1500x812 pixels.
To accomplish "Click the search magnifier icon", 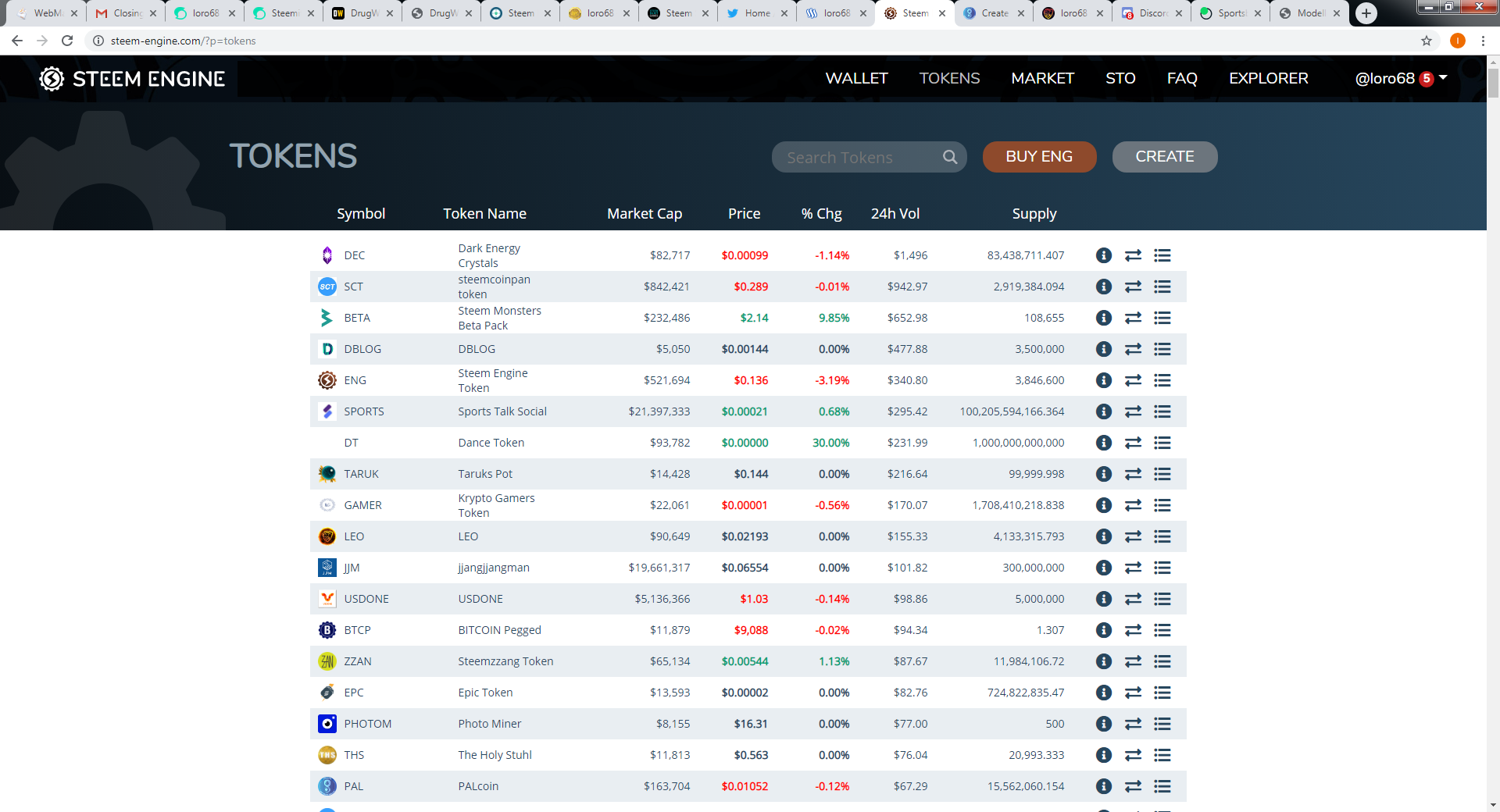I will (949, 157).
